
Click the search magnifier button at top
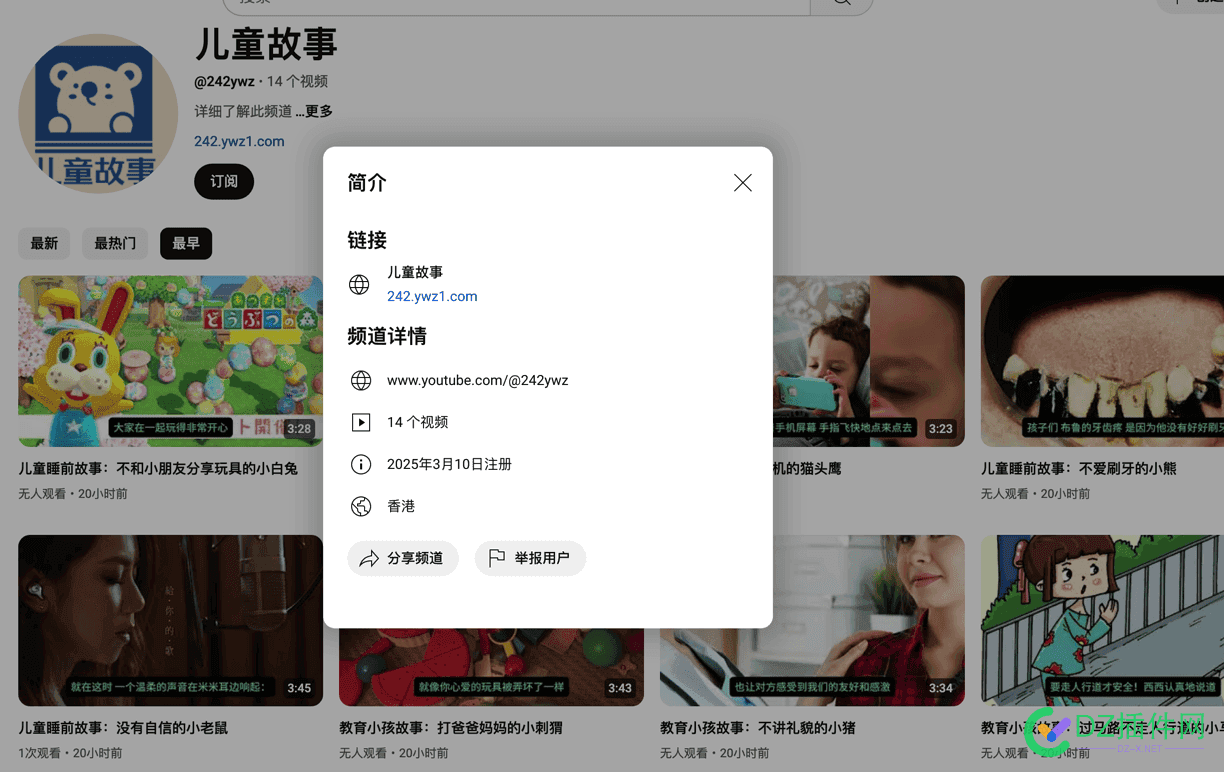pos(842,4)
